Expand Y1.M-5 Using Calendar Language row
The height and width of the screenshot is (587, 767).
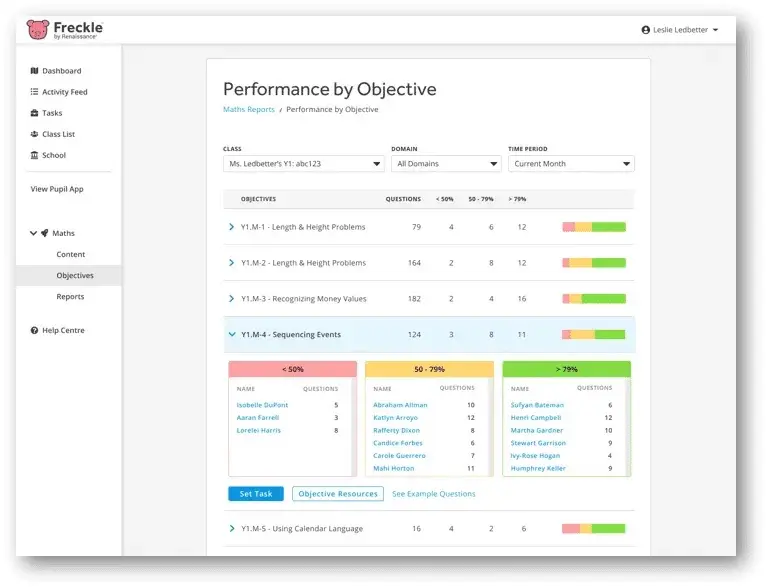(x=232, y=528)
